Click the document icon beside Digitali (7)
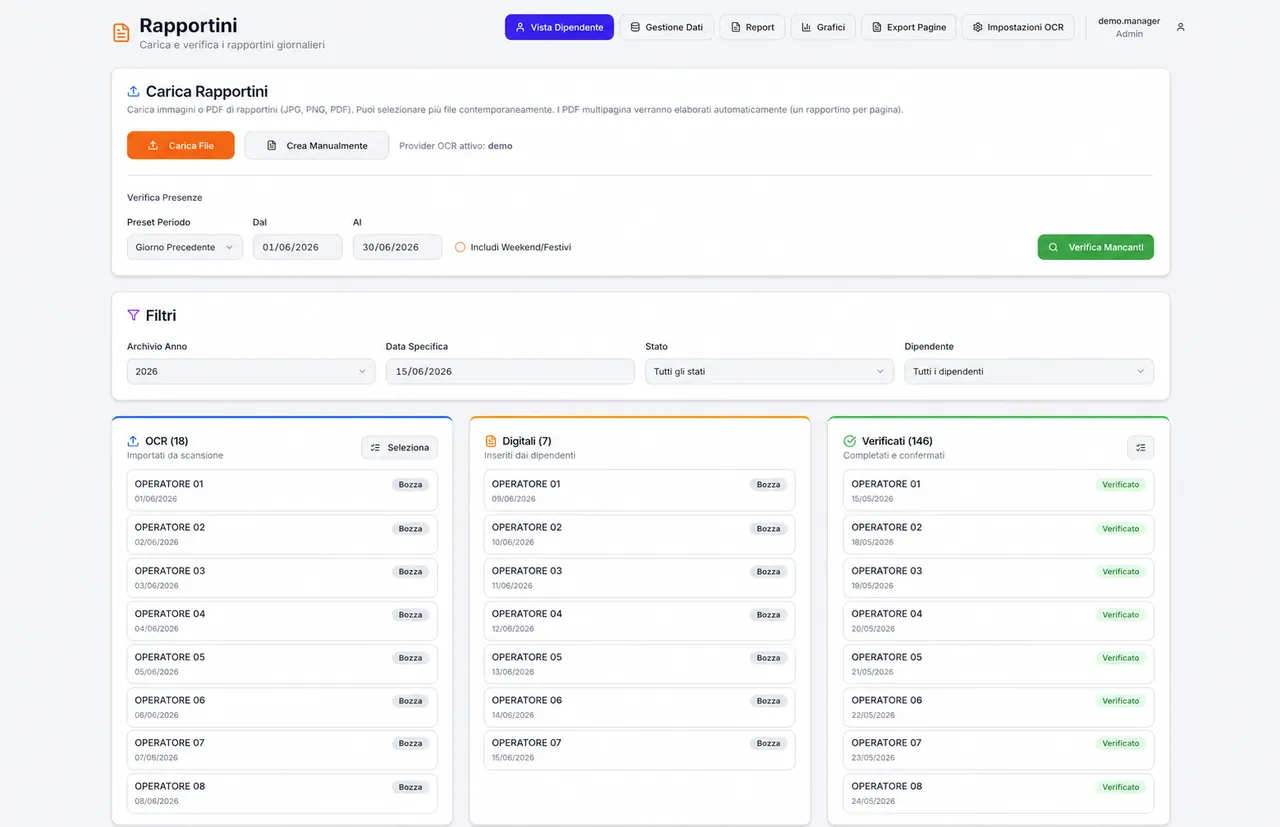 click(x=490, y=441)
